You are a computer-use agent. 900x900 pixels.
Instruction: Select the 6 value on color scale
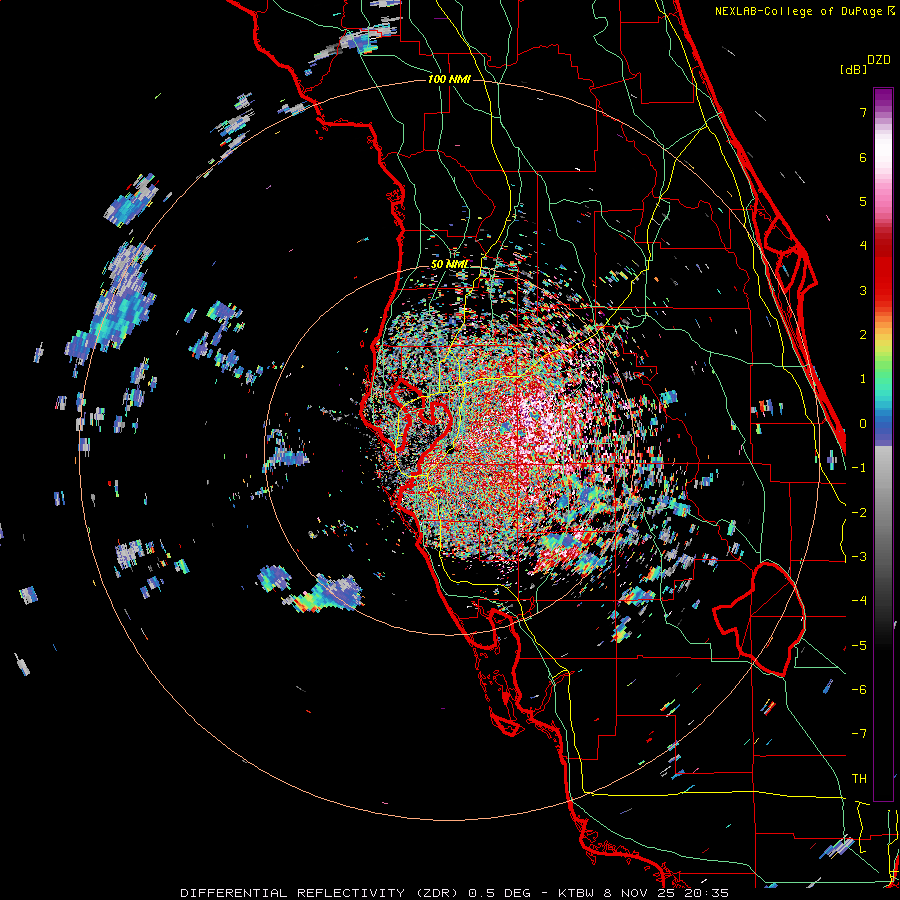coord(863,157)
